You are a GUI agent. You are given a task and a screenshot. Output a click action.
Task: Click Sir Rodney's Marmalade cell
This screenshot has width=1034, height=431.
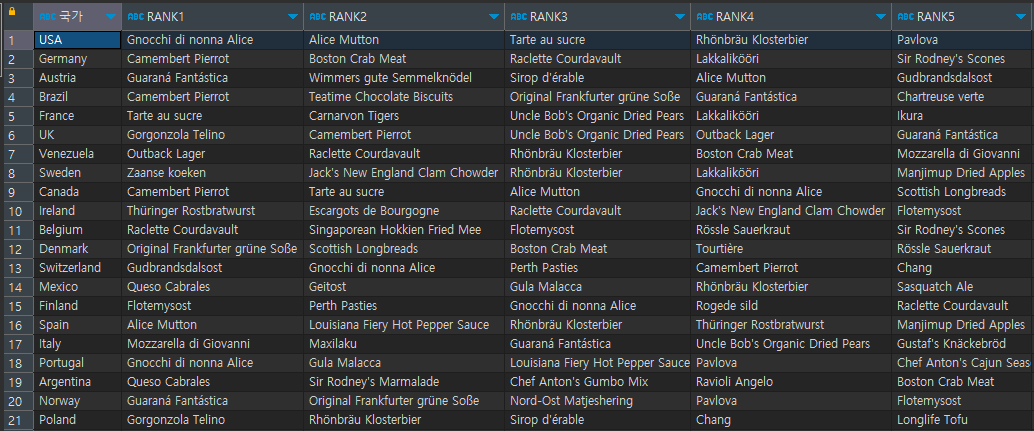pyautogui.click(x=404, y=382)
